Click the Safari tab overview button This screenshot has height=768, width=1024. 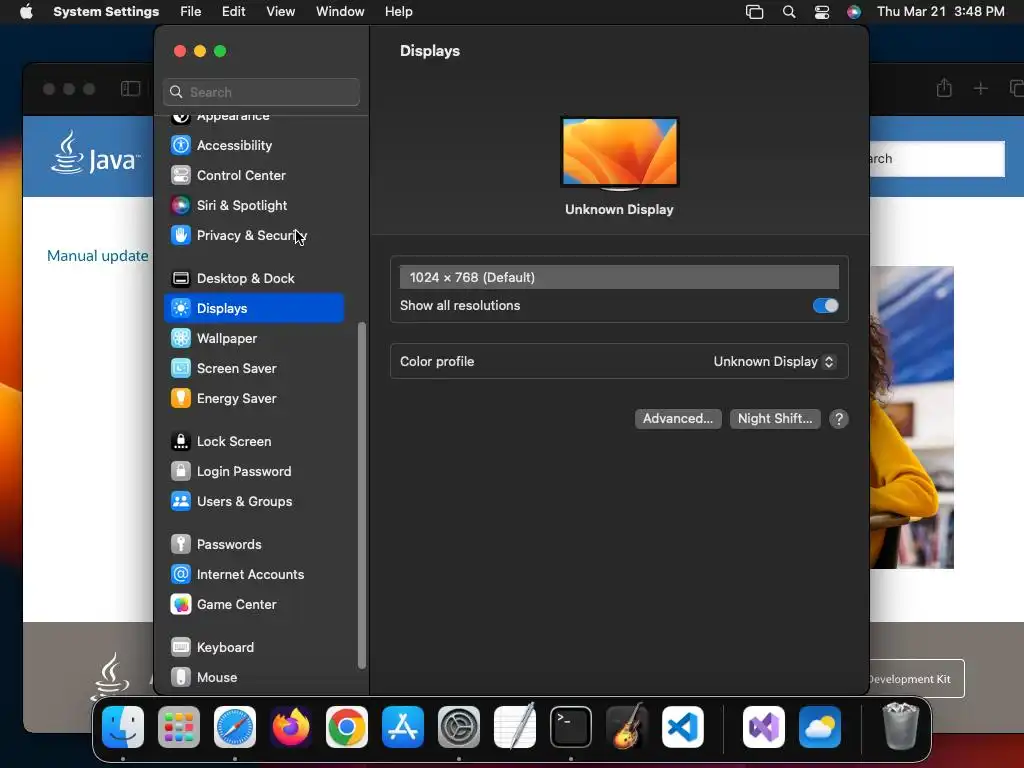(1016, 88)
